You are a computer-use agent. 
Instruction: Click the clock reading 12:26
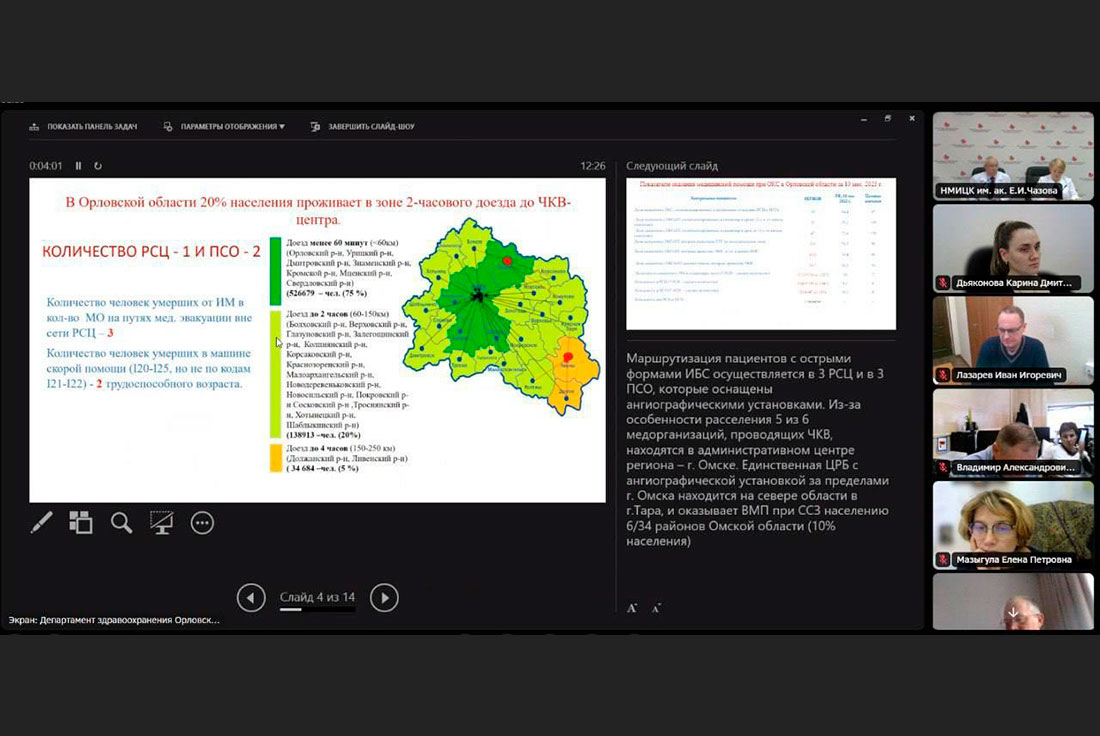click(593, 166)
